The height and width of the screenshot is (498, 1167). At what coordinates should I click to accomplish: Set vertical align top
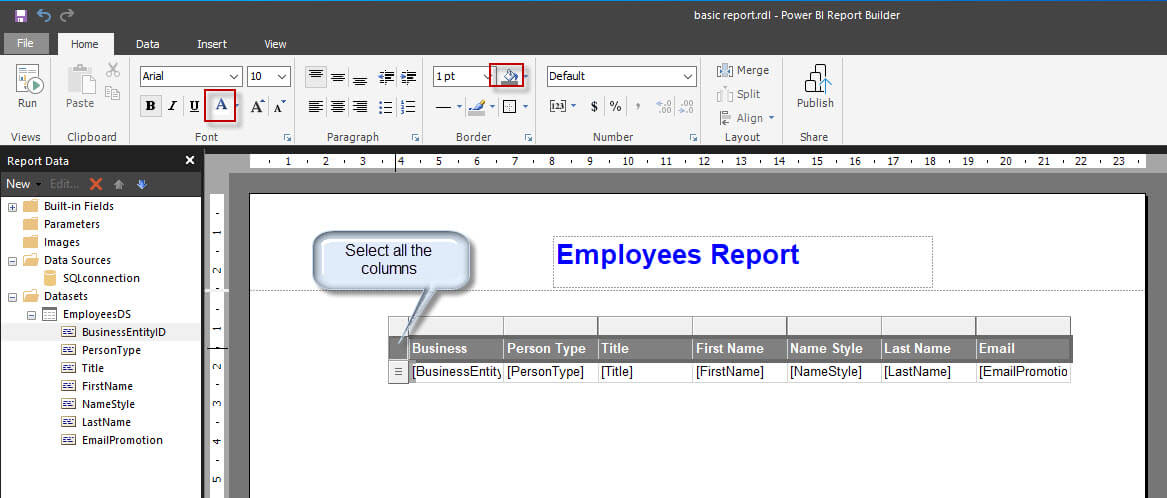[316, 76]
